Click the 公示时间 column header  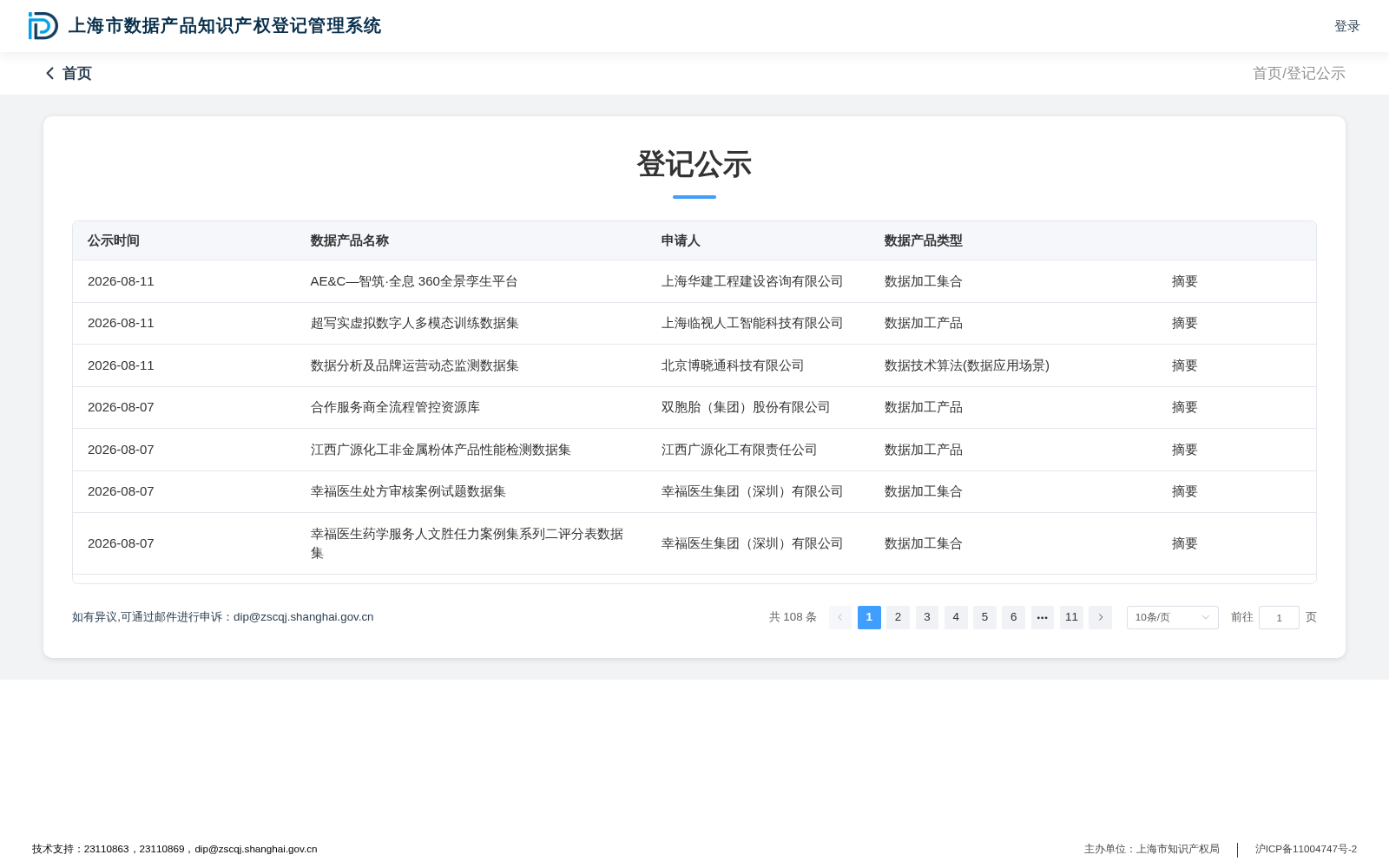click(114, 240)
